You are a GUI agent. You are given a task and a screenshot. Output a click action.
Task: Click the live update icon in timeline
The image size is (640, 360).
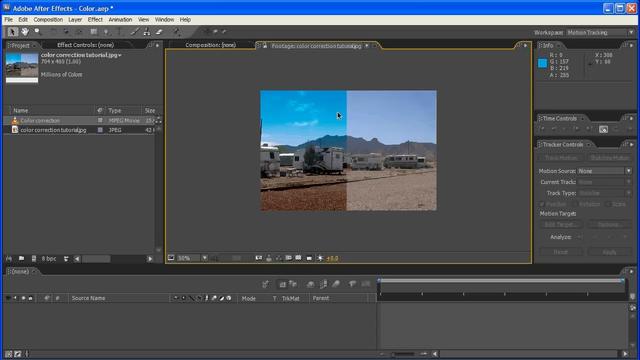[282, 284]
